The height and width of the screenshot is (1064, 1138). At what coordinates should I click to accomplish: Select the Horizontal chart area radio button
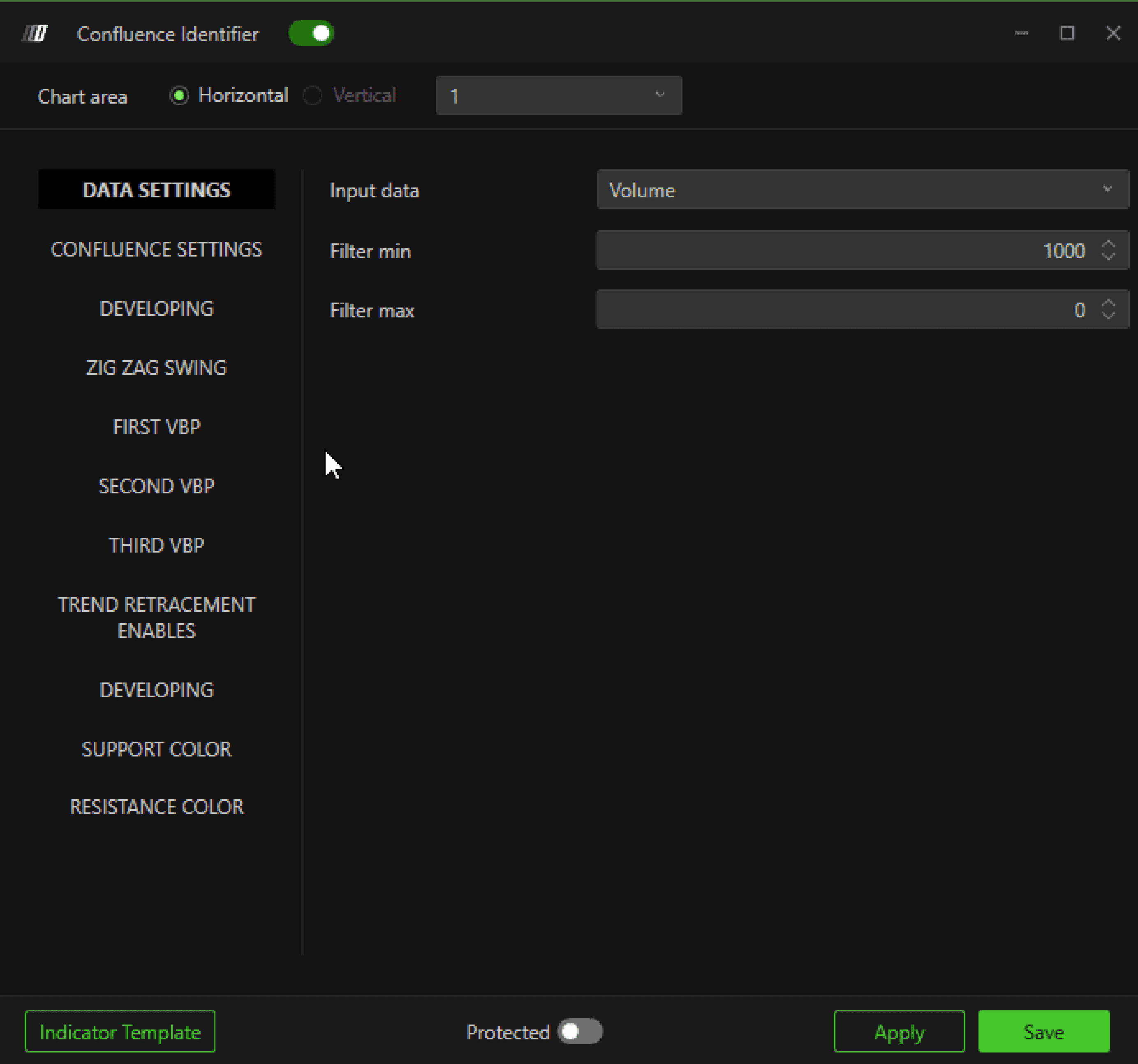click(179, 95)
